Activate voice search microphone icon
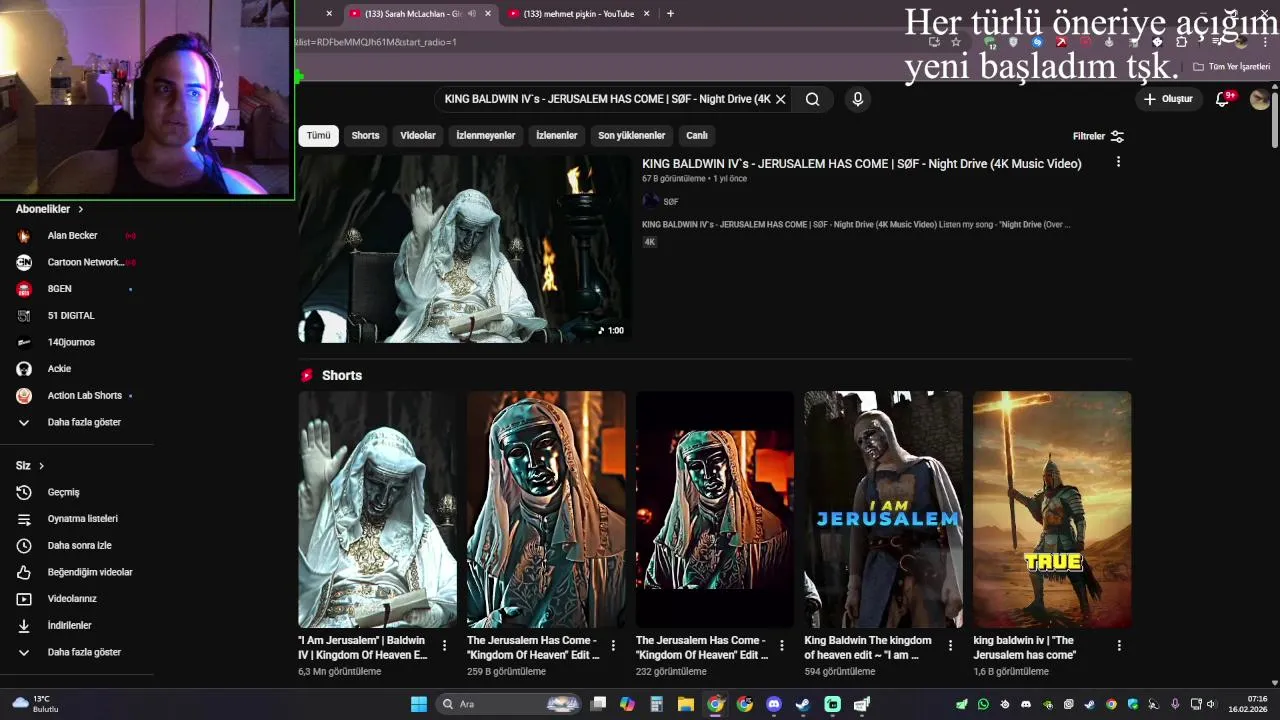This screenshot has height=720, width=1280. 857,99
